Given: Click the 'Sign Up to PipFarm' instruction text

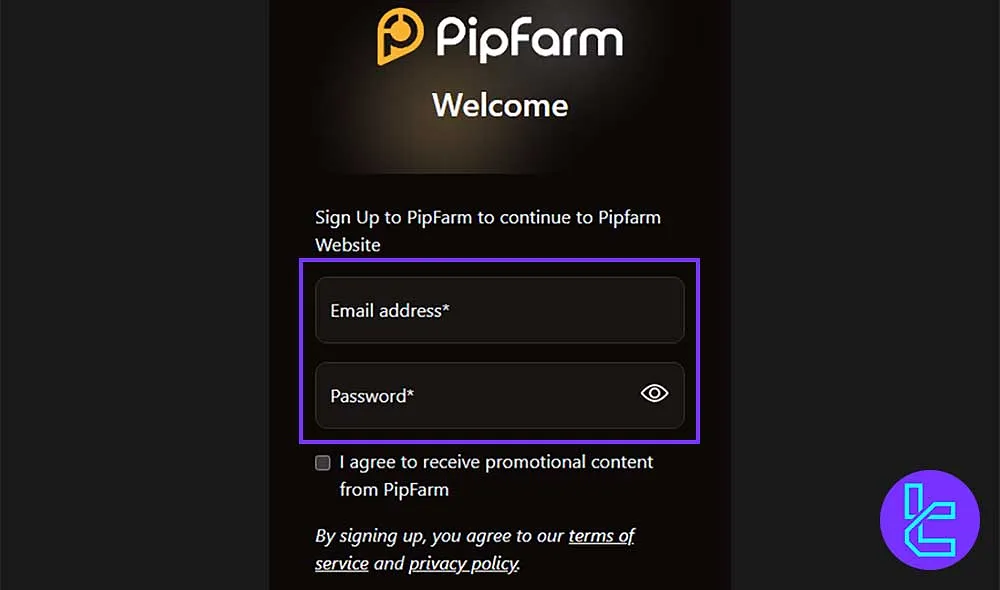Looking at the screenshot, I should 488,217.
